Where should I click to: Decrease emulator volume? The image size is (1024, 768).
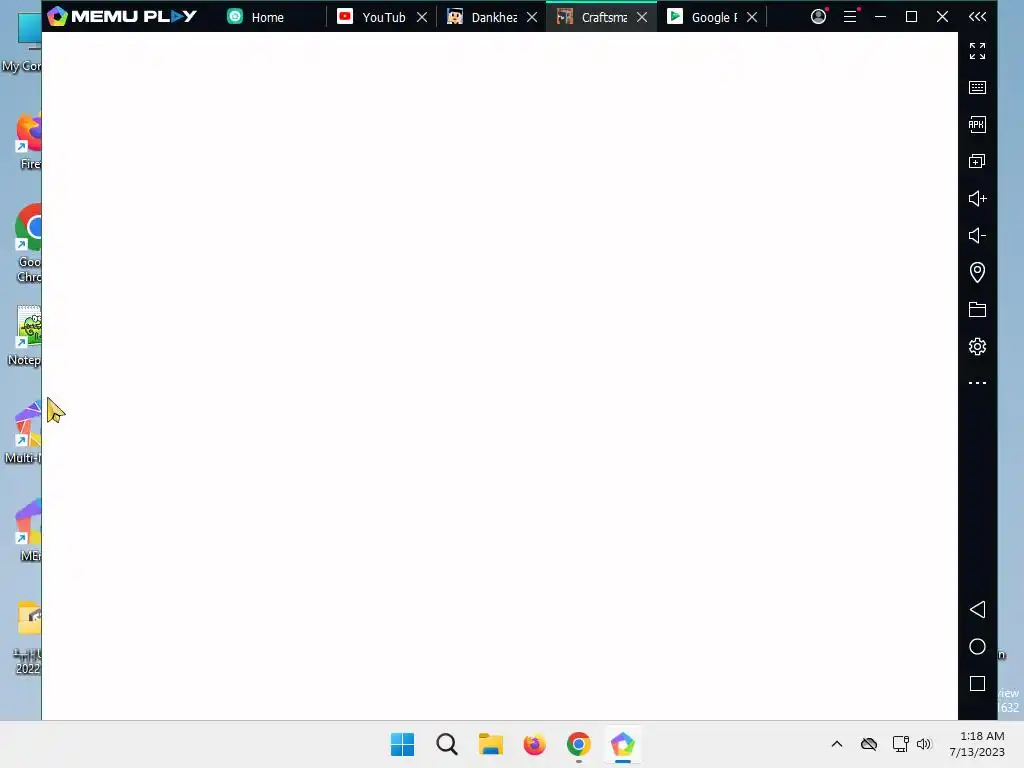point(977,235)
